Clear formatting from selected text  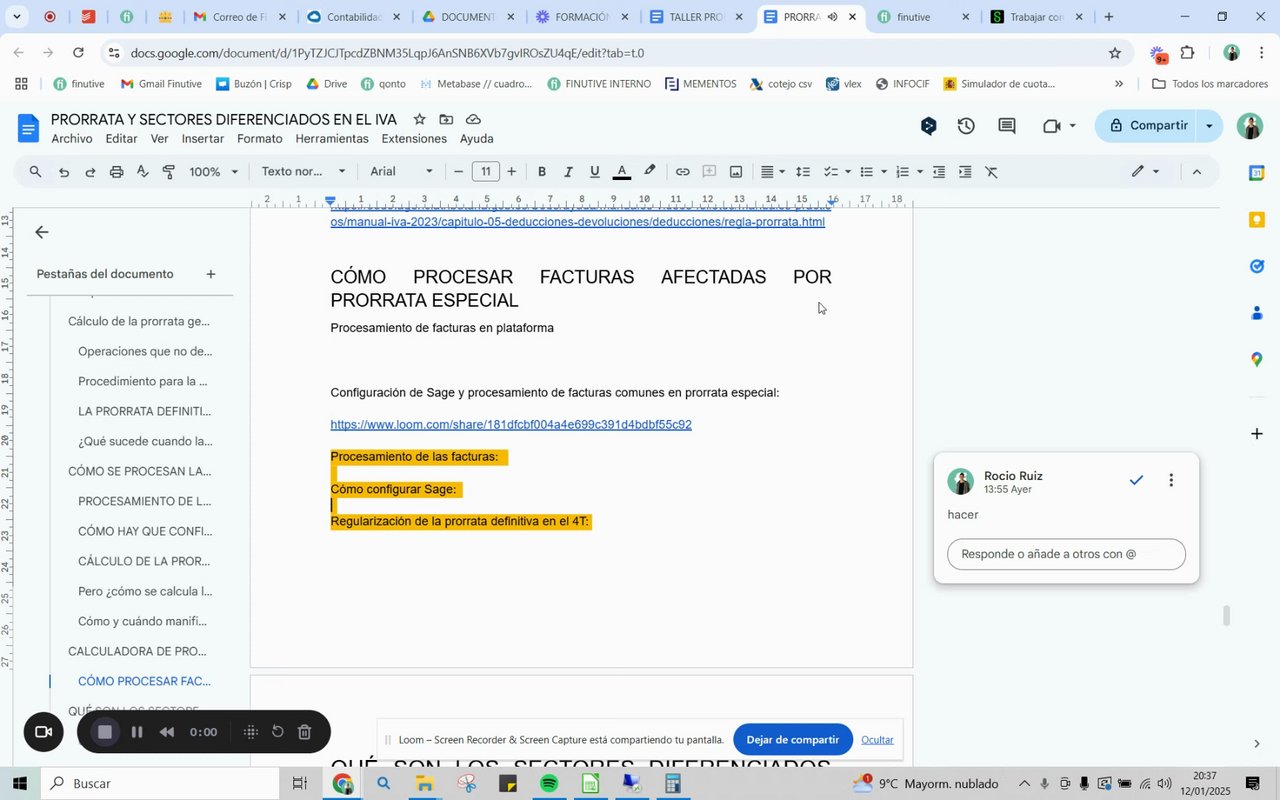coord(992,172)
